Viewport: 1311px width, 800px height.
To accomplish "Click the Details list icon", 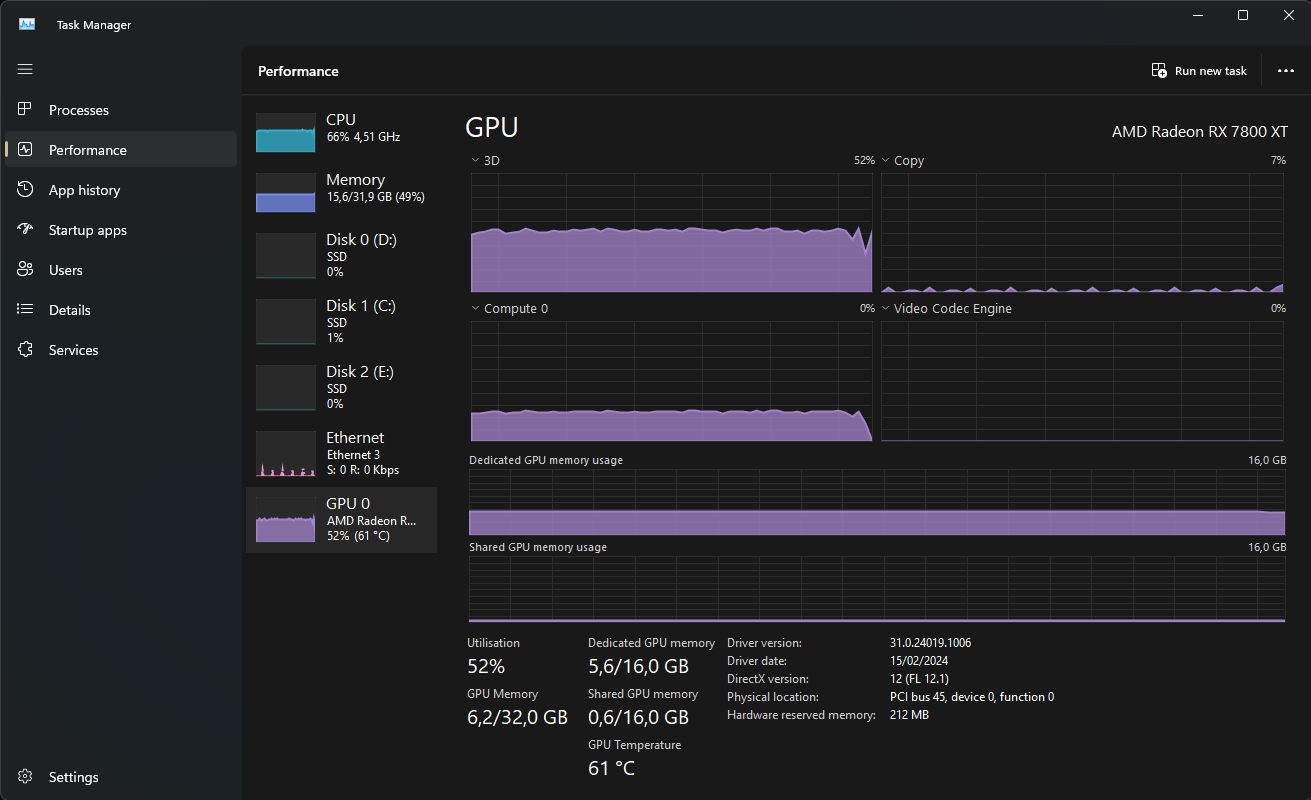I will coord(26,310).
